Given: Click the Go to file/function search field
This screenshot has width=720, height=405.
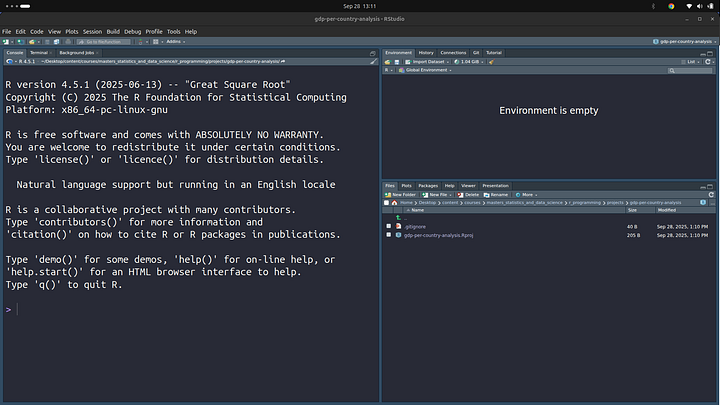Looking at the screenshot, I should pyautogui.click(x=103, y=42).
